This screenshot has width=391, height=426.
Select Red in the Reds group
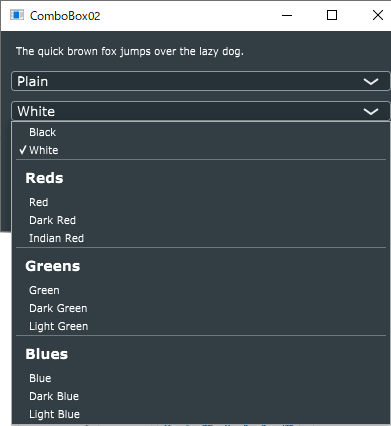pyautogui.click(x=201, y=202)
